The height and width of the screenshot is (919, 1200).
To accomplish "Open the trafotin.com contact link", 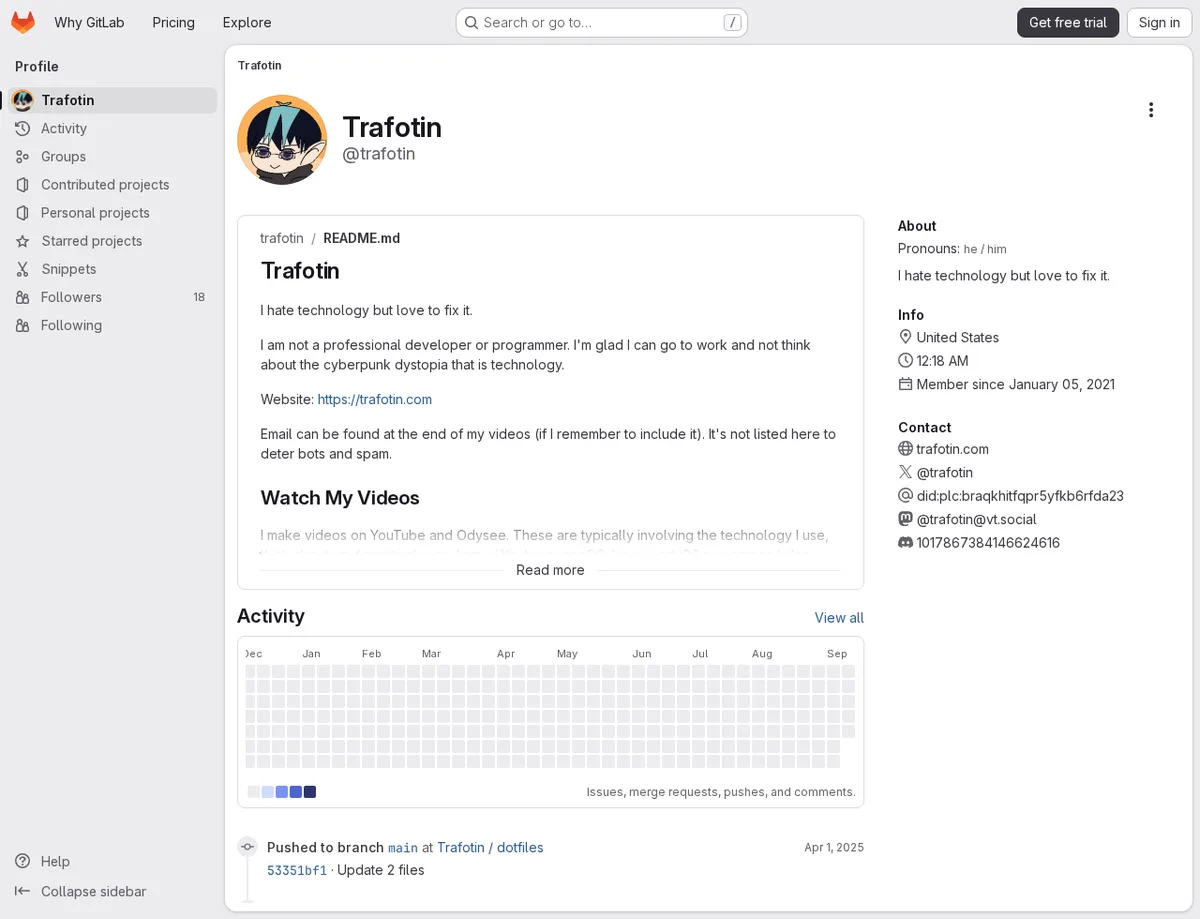I will point(952,449).
